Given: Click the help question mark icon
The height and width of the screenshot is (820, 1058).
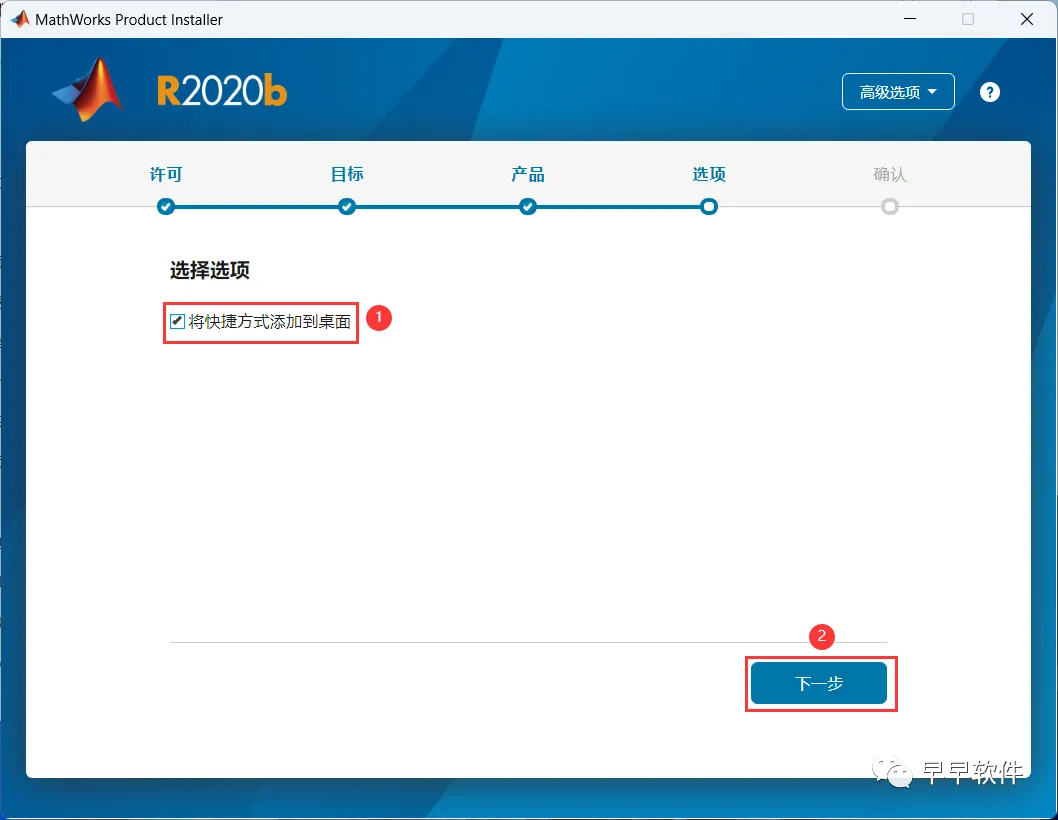Looking at the screenshot, I should (989, 92).
